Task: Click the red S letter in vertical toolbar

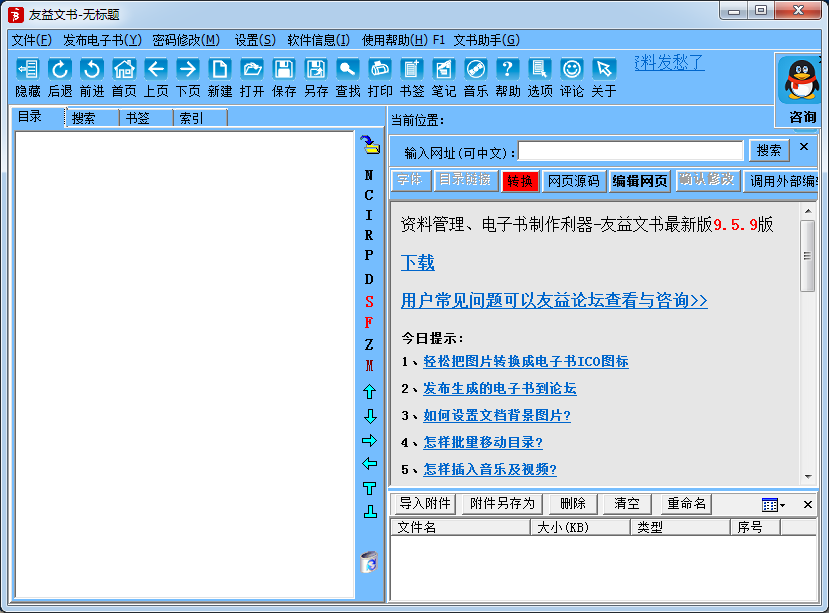Action: point(369,302)
